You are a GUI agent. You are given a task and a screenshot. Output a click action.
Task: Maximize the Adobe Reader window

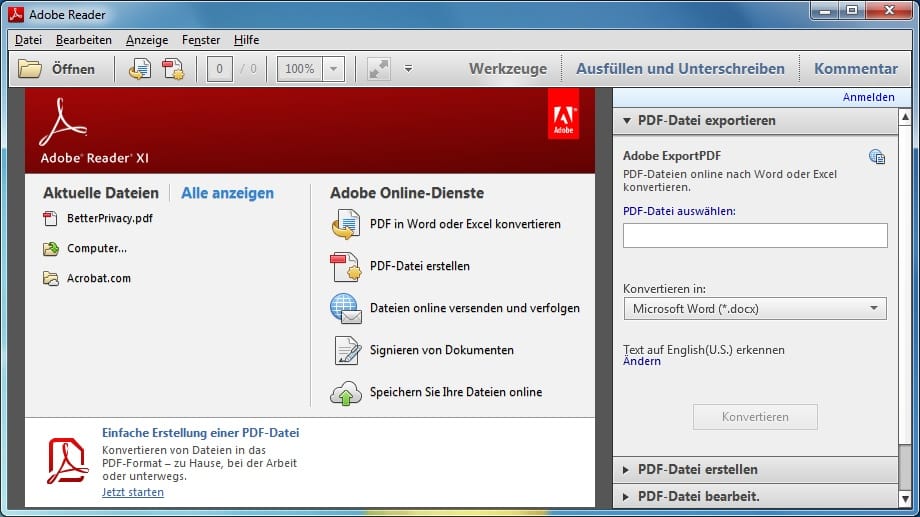coord(852,11)
